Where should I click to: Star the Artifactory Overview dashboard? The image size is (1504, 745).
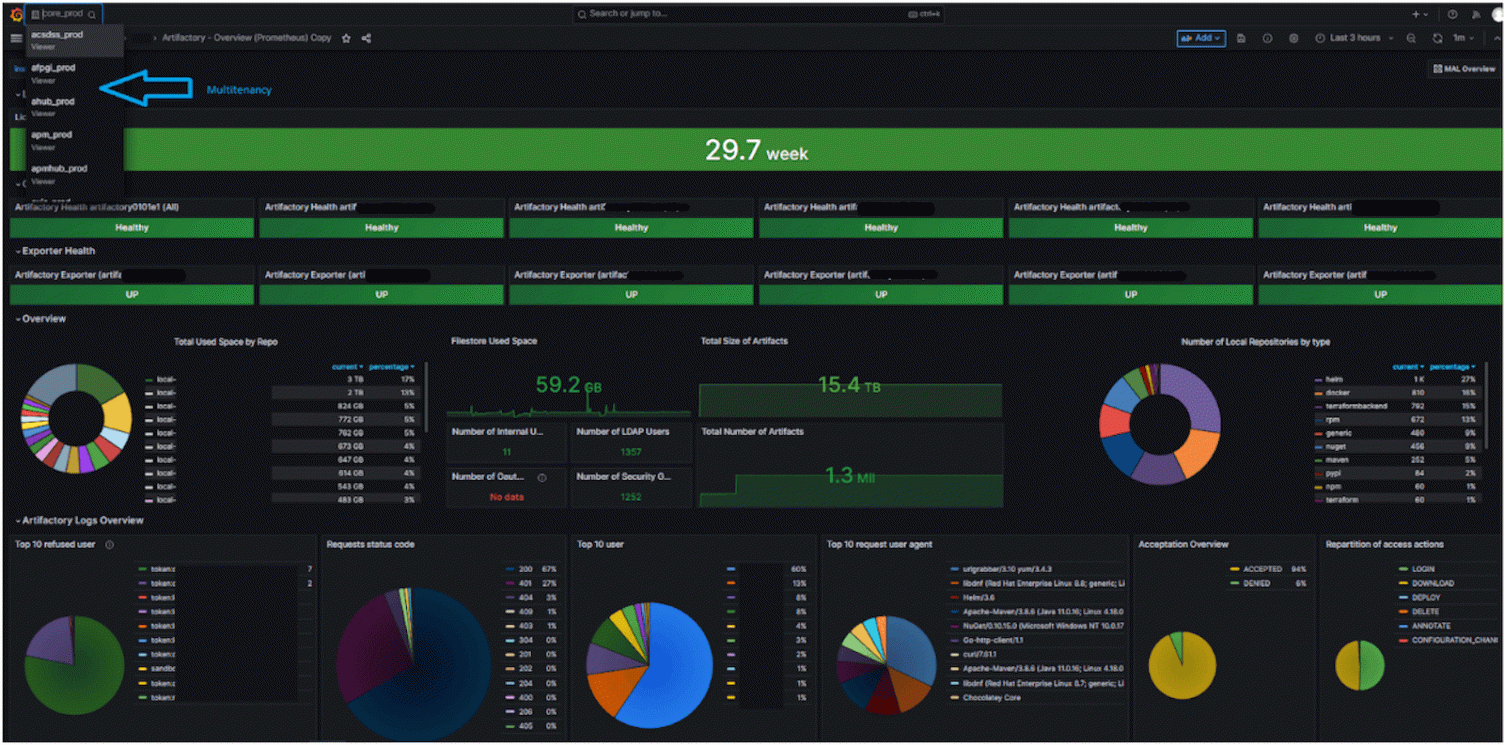345,38
